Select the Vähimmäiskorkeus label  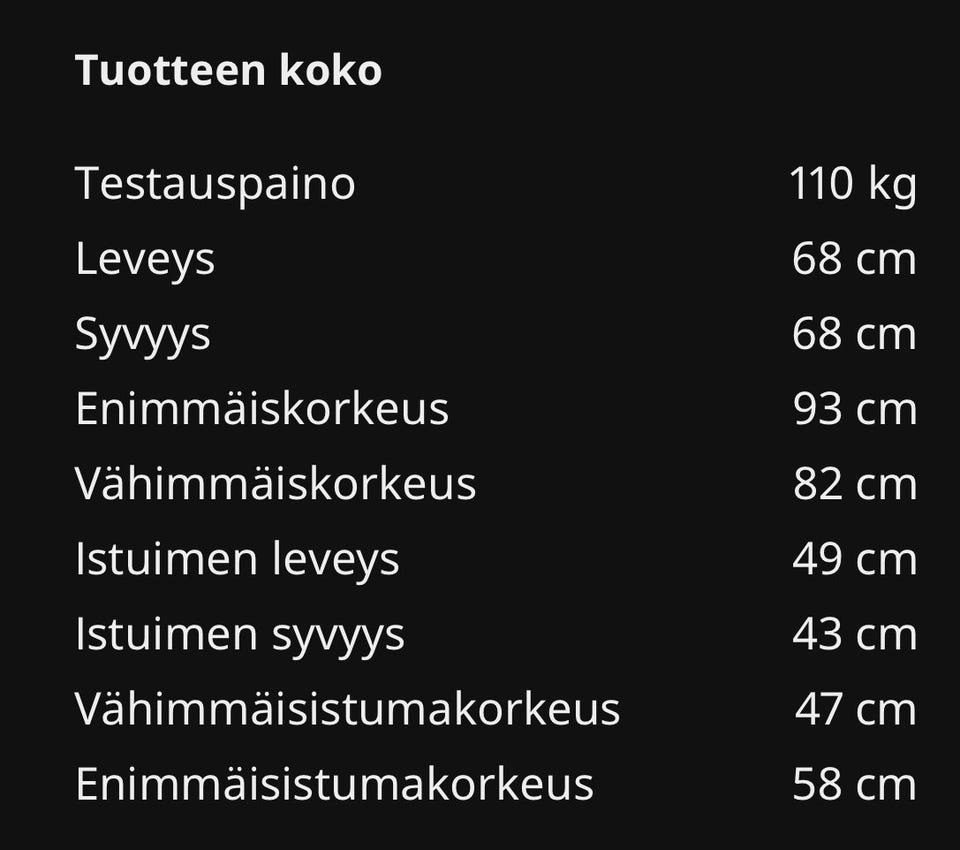275,484
